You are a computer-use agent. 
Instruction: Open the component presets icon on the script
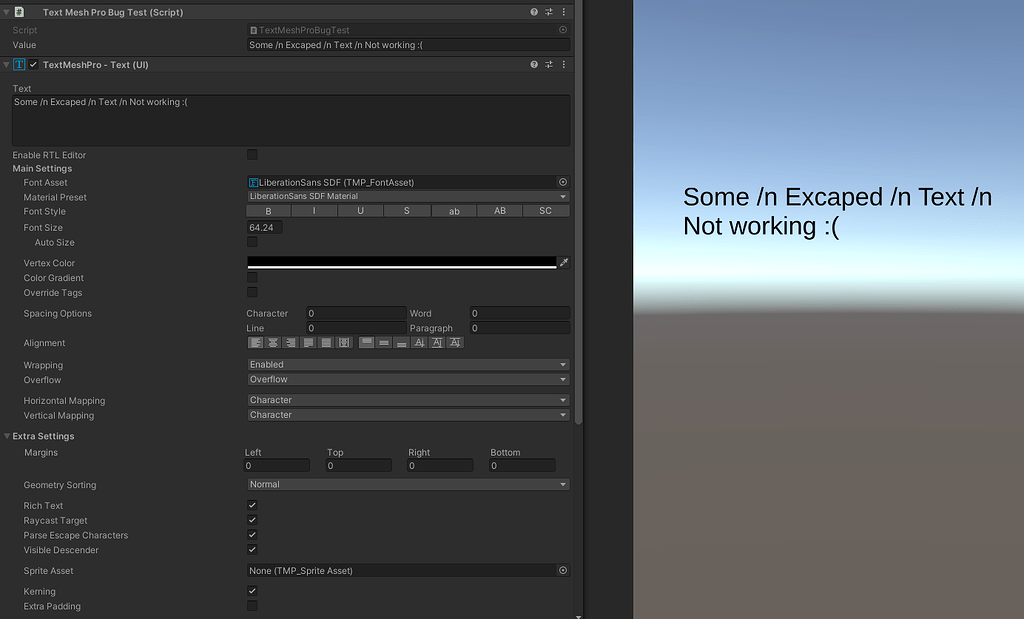[548, 11]
